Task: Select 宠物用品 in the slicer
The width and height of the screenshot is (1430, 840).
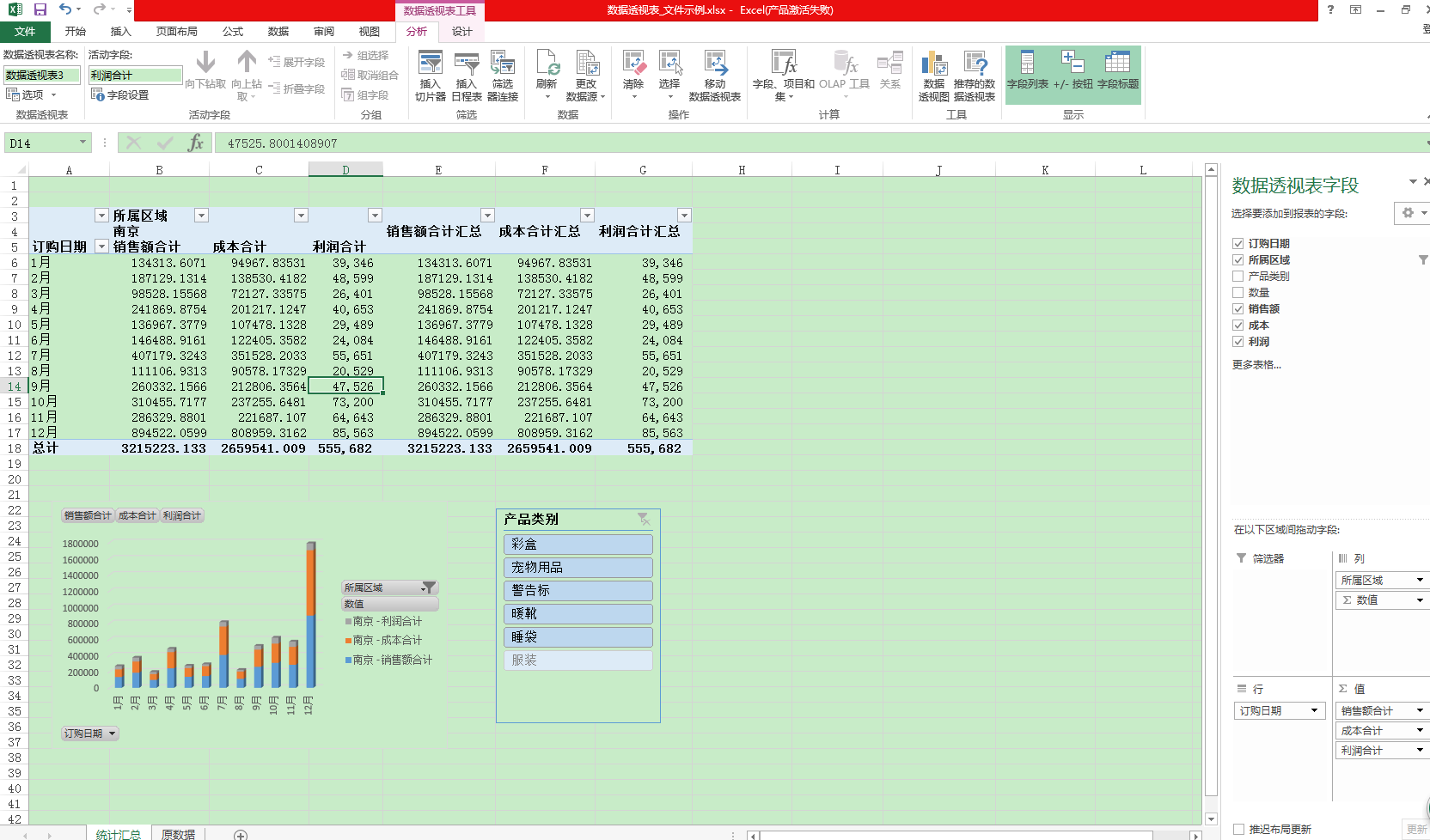Action: (577, 568)
